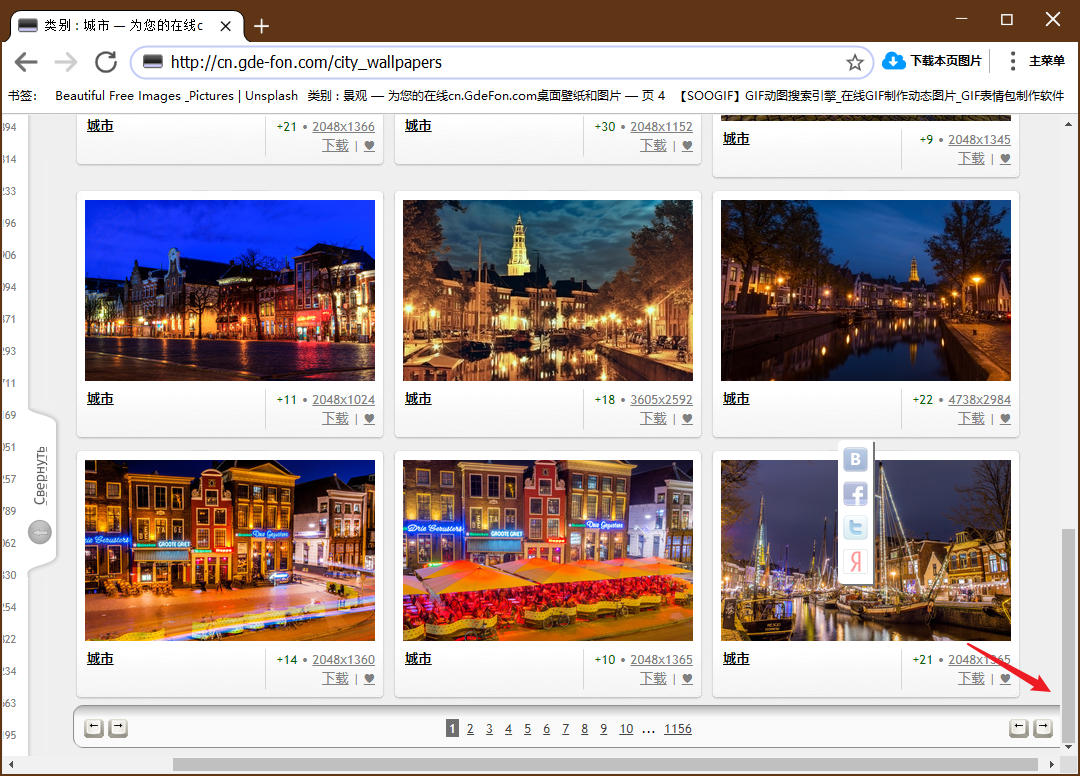The height and width of the screenshot is (776, 1080).
Task: Share via the Yandex 'Я' icon
Action: (855, 562)
